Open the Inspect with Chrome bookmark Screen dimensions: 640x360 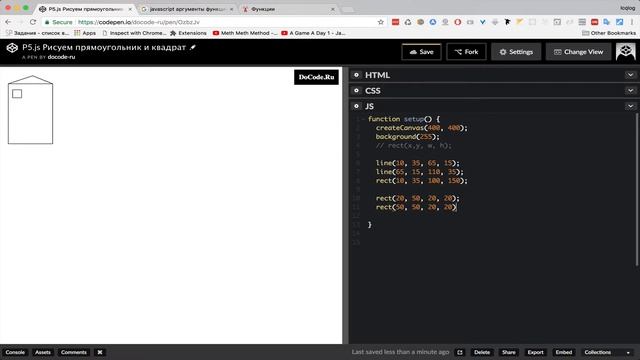point(134,33)
